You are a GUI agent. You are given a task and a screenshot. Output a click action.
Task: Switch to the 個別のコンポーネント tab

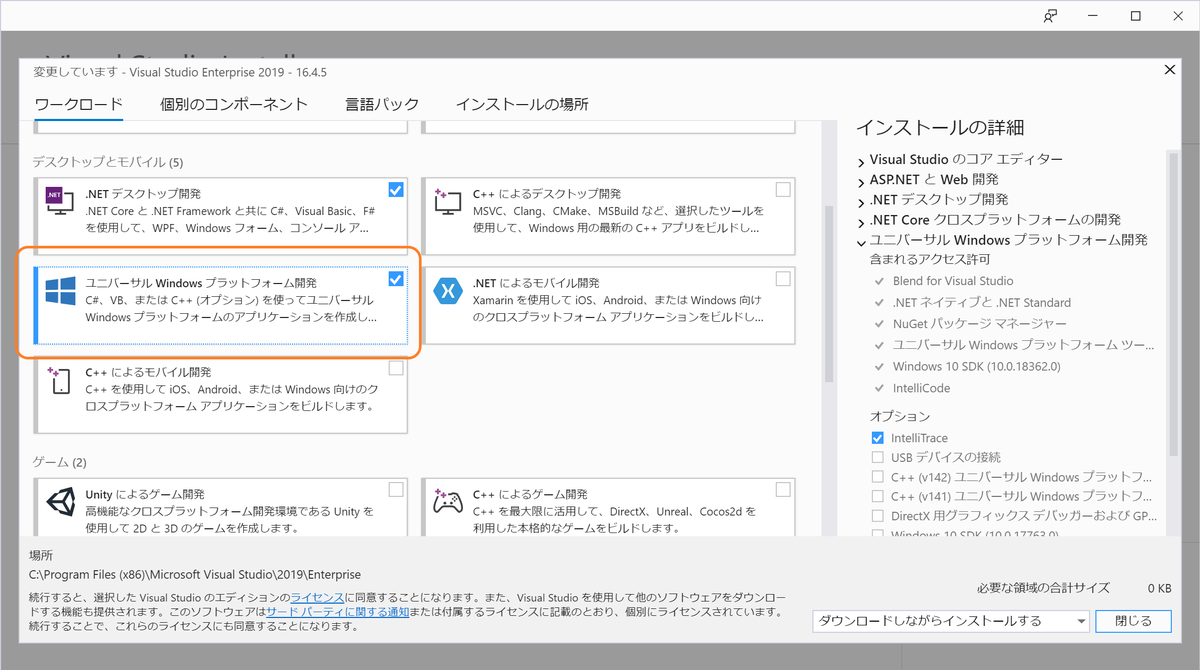tap(234, 104)
